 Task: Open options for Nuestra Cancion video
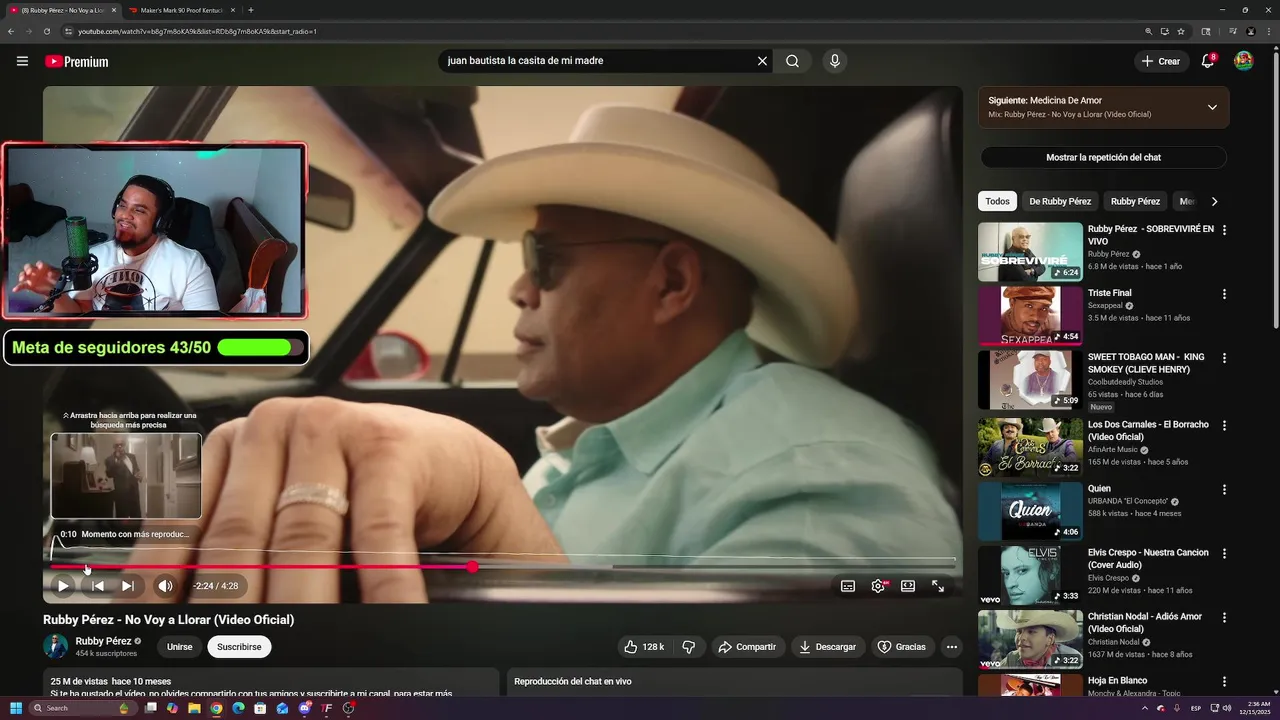(x=1224, y=554)
